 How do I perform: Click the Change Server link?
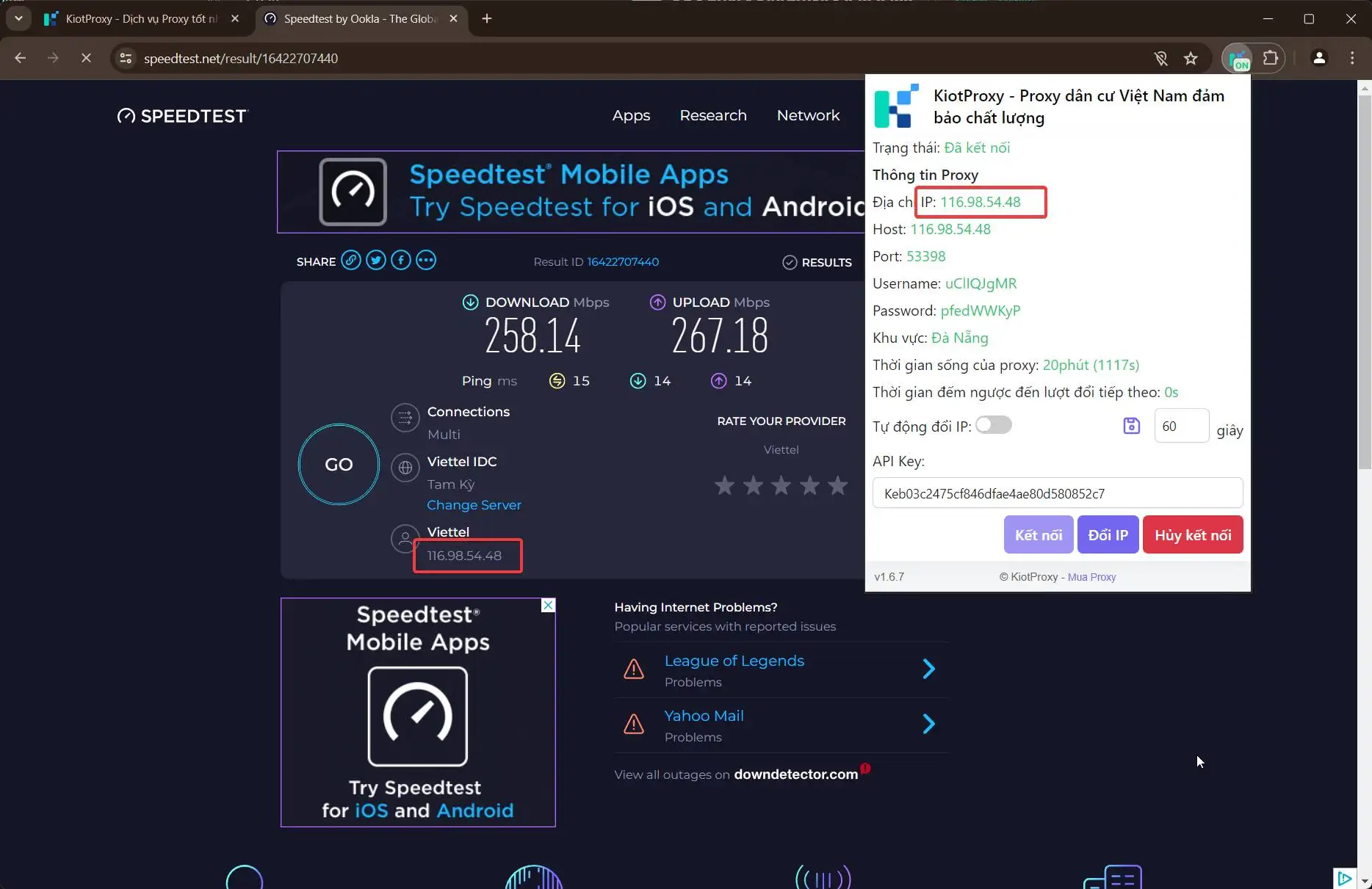[x=474, y=505]
